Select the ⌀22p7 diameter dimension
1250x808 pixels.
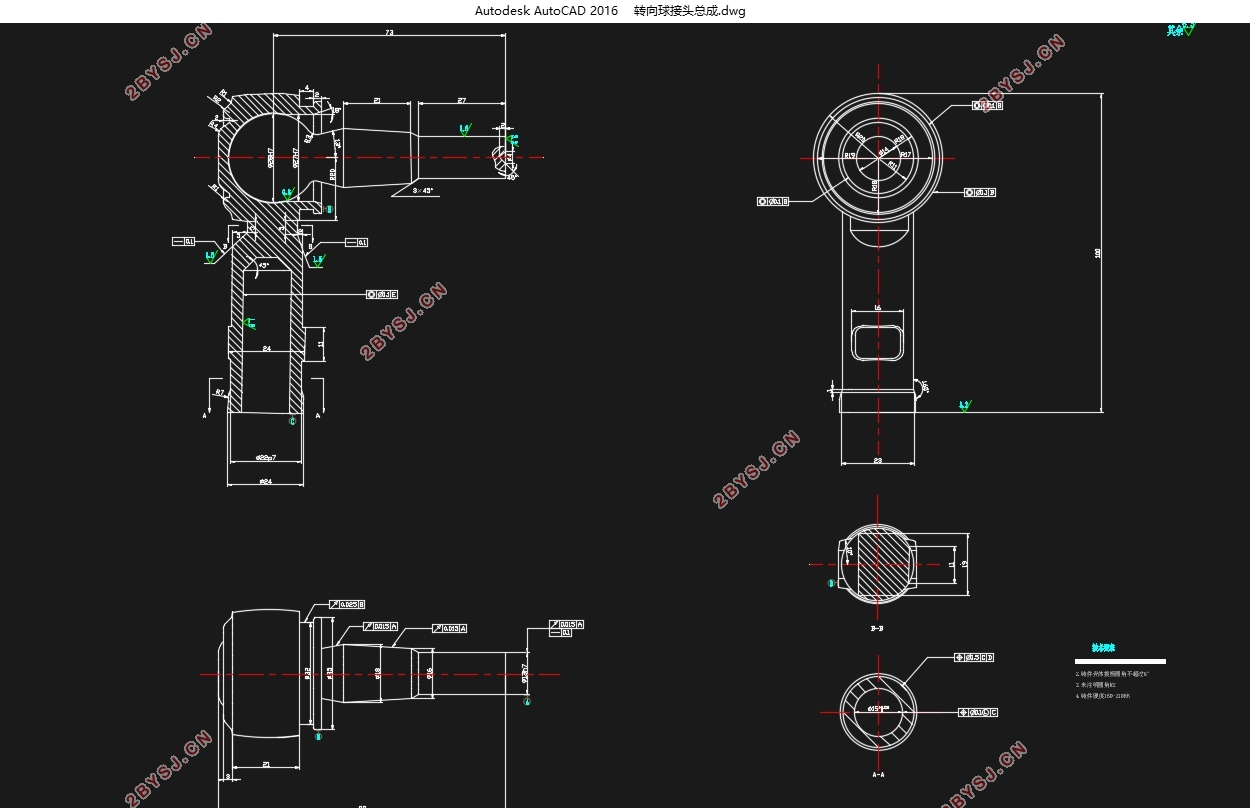point(265,457)
